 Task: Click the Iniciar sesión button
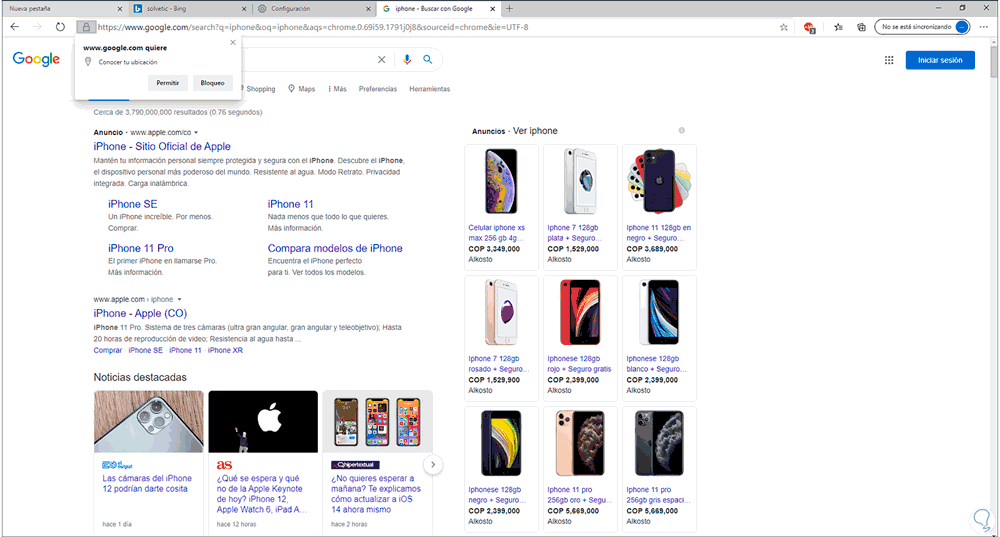point(940,60)
